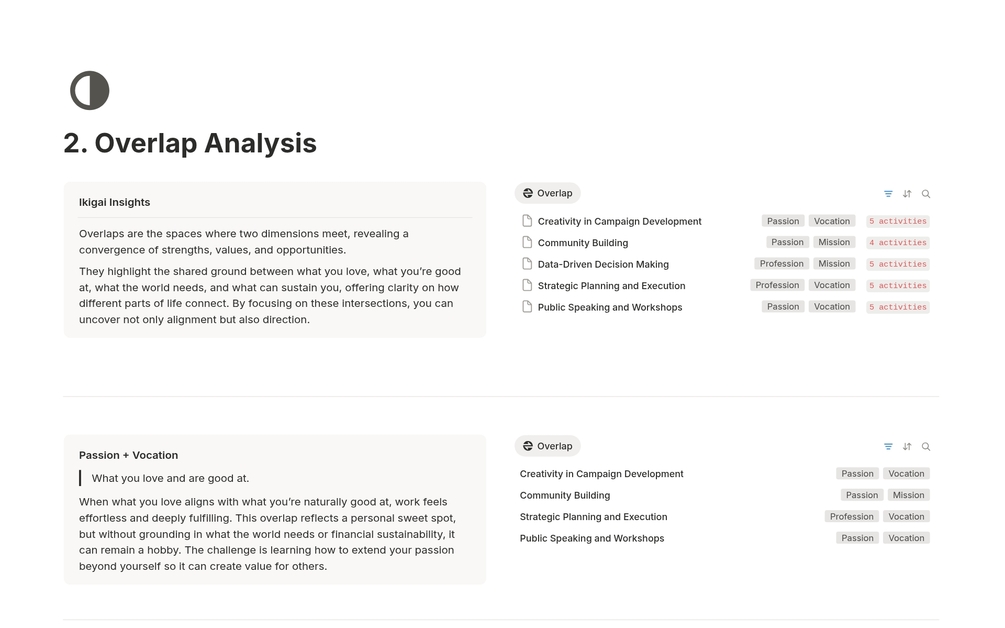Click search icon in lower Overlap database
The width and height of the screenshot is (1005, 628).
pos(926,447)
